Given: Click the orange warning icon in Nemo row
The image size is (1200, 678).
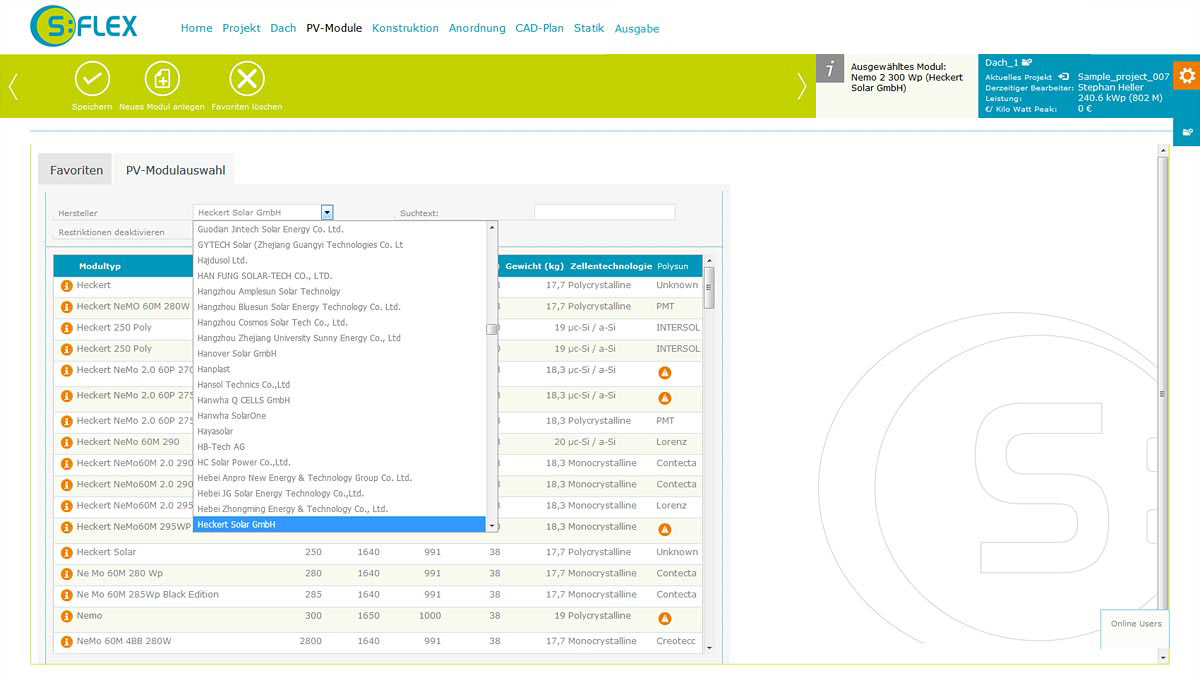Looking at the screenshot, I should click(x=665, y=619).
